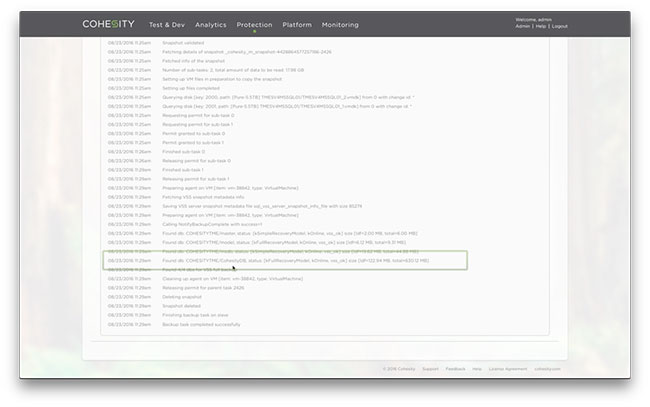
Task: Log out using the Logout link
Action: [560, 27]
